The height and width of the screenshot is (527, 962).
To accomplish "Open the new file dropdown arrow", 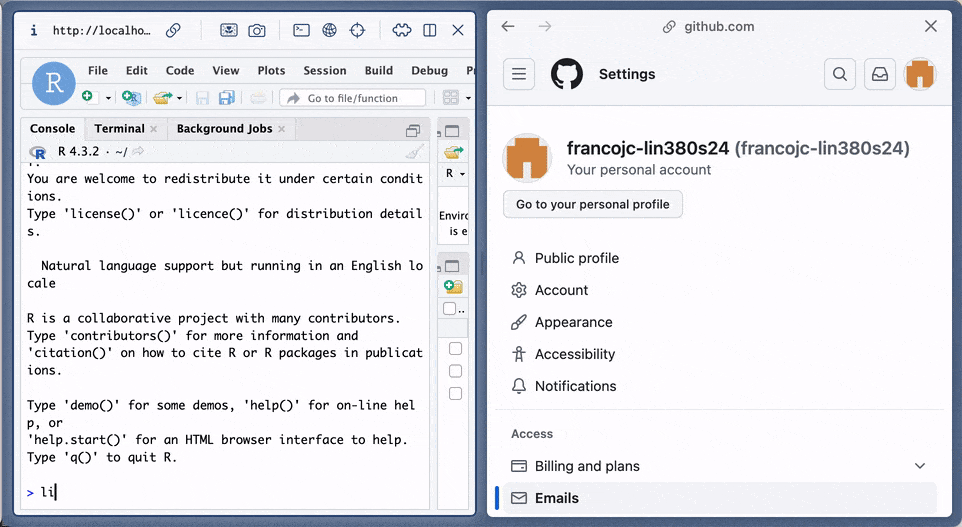I will click(108, 98).
